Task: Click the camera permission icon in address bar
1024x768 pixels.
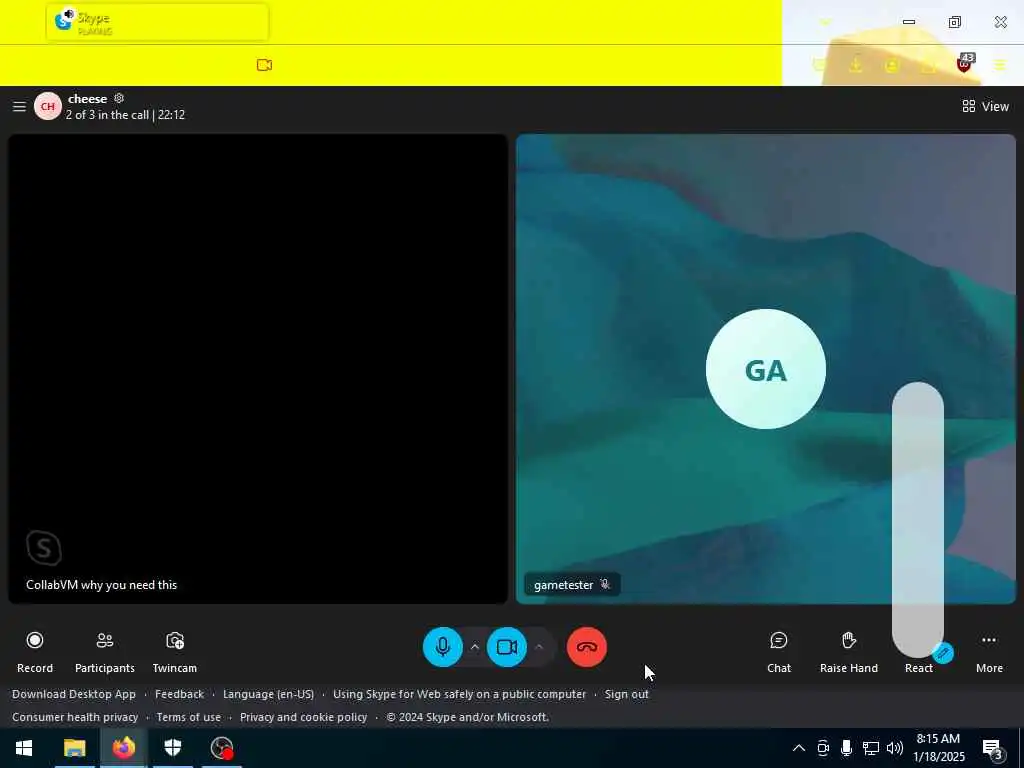Action: [x=264, y=65]
